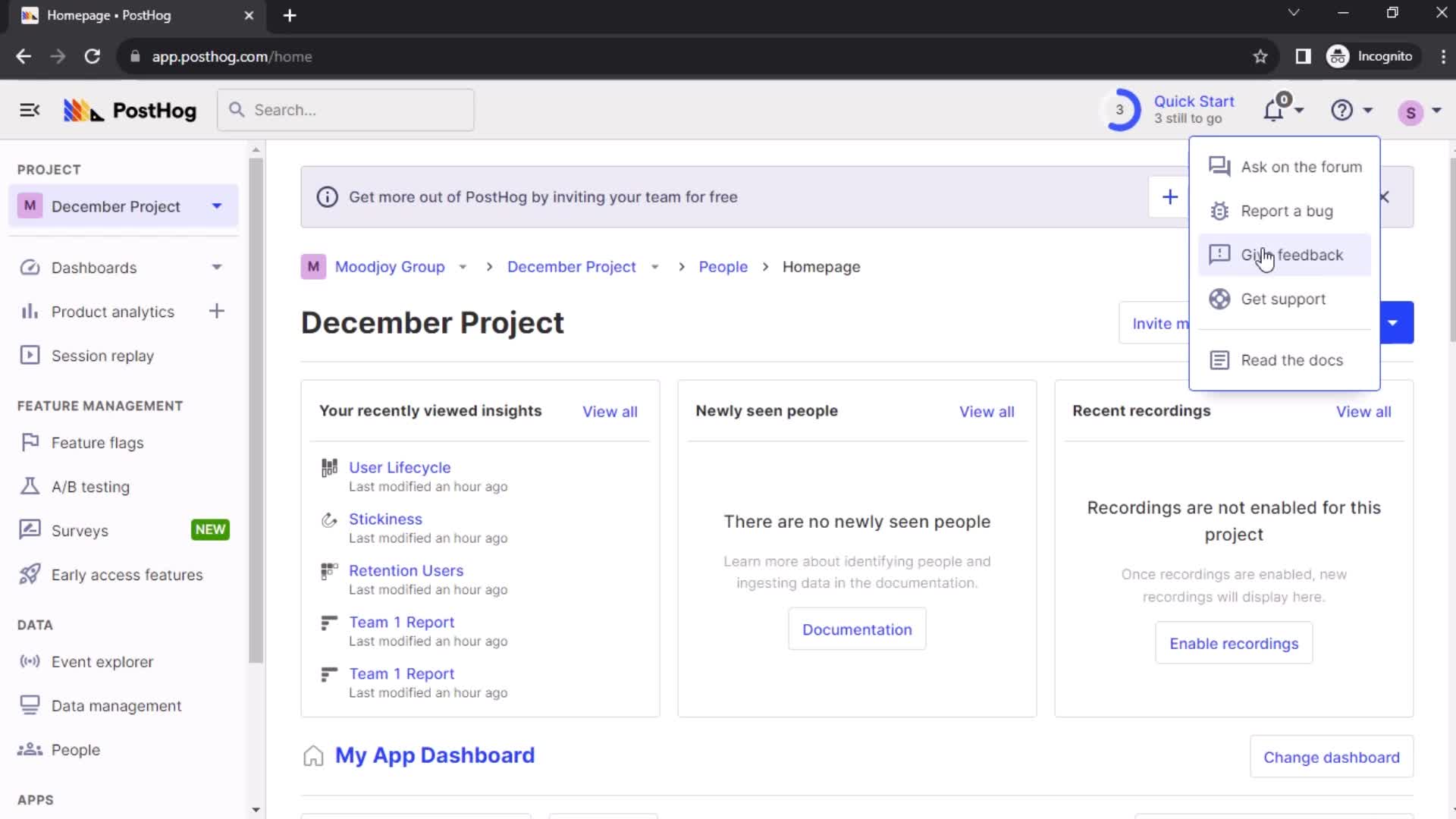Click the Moodjoy Group breadcrumb link
The height and width of the screenshot is (819, 1456).
click(x=390, y=267)
